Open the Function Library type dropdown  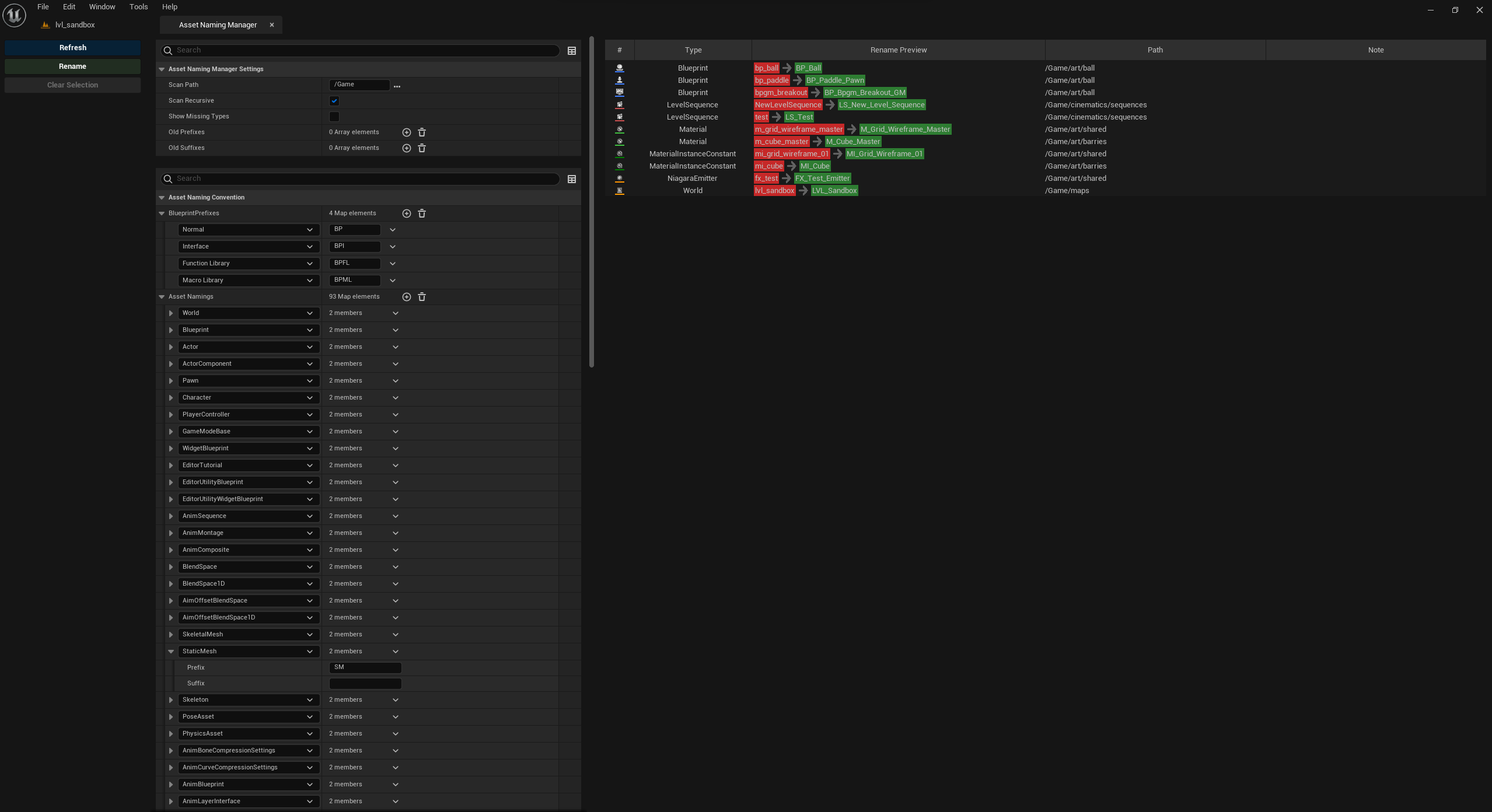click(248, 264)
